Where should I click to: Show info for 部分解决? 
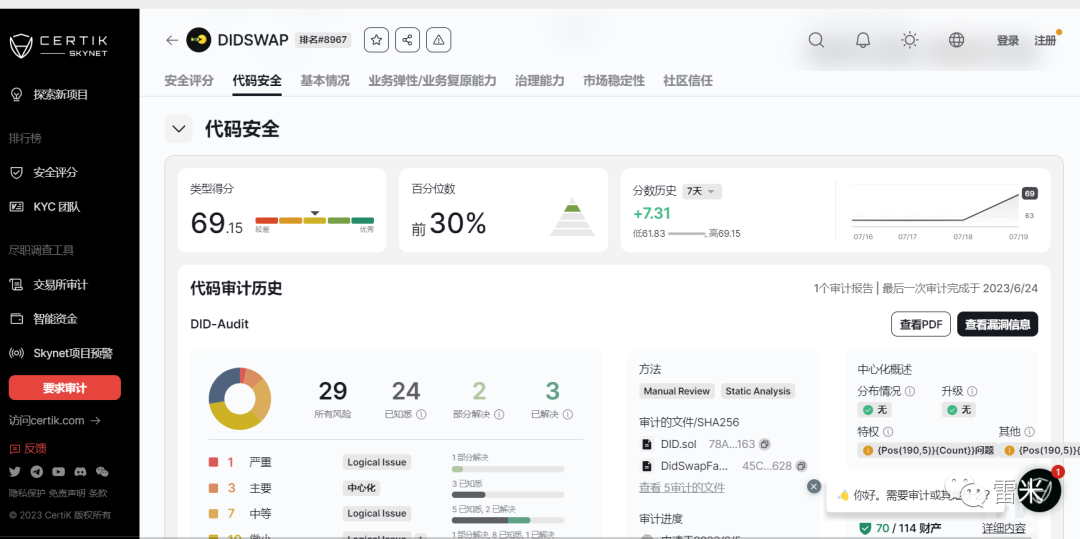pos(499,414)
